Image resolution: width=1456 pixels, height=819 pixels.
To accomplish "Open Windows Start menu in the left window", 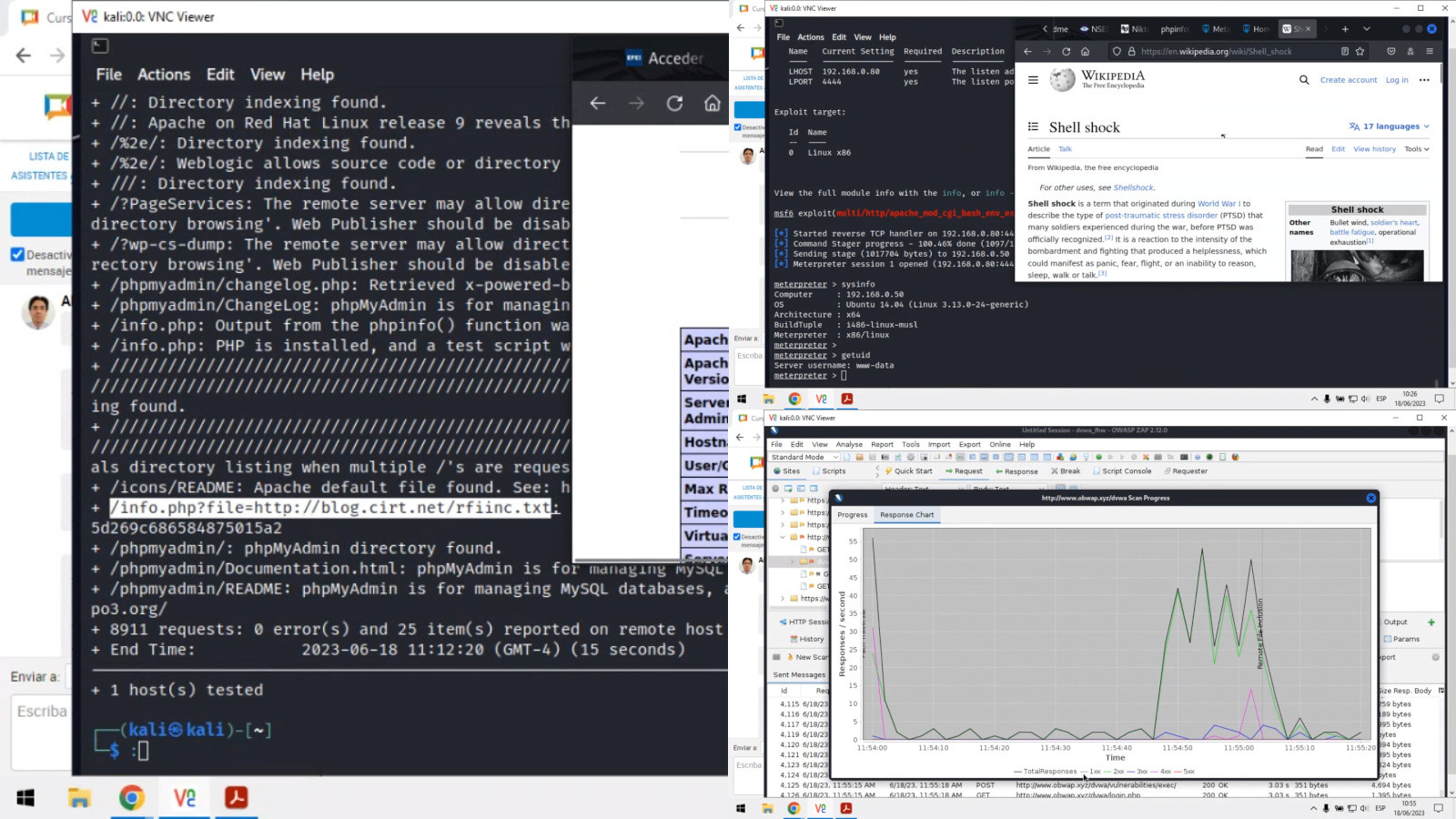I will [25, 798].
